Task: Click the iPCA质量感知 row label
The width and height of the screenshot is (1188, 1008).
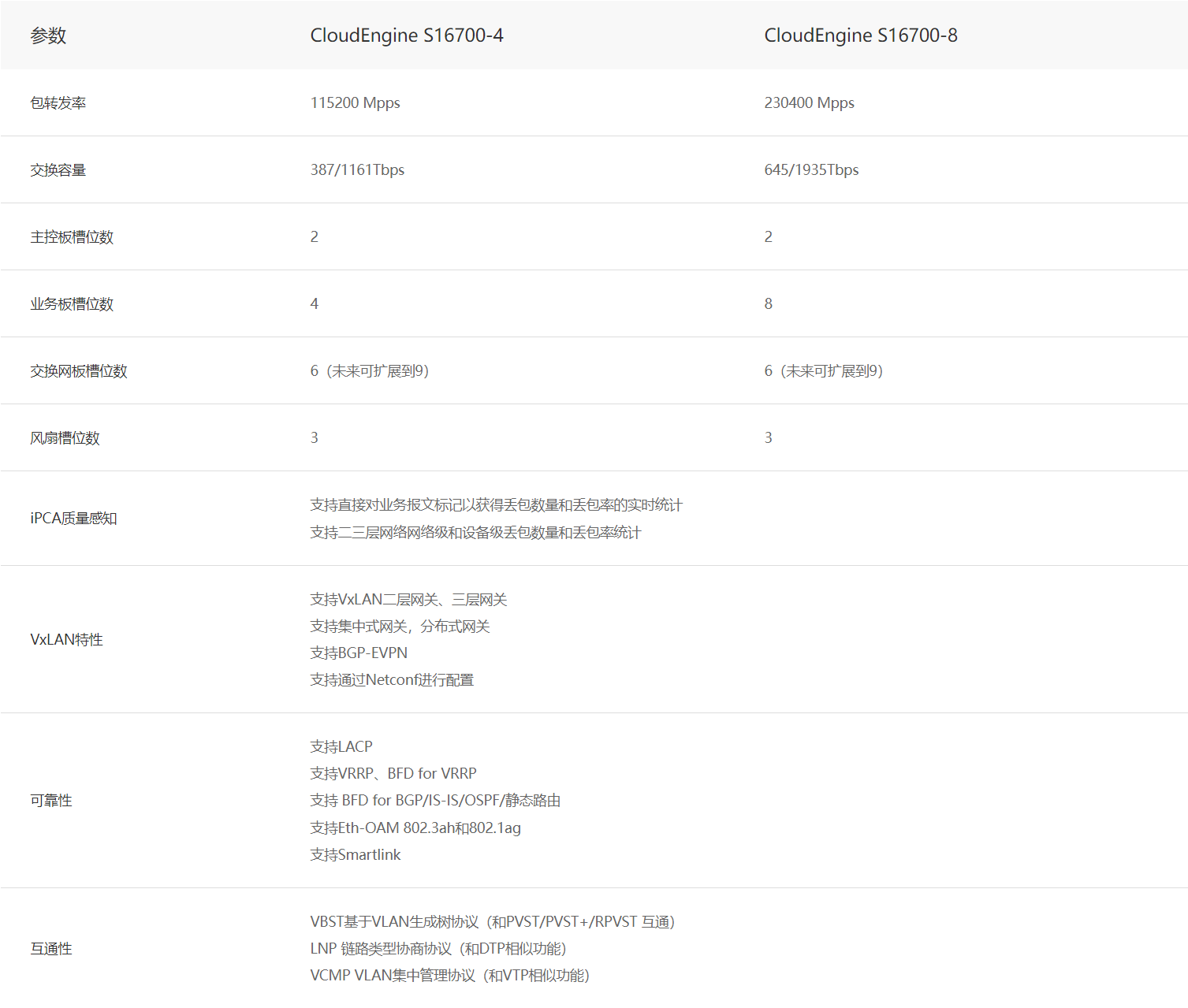Action: (73, 518)
